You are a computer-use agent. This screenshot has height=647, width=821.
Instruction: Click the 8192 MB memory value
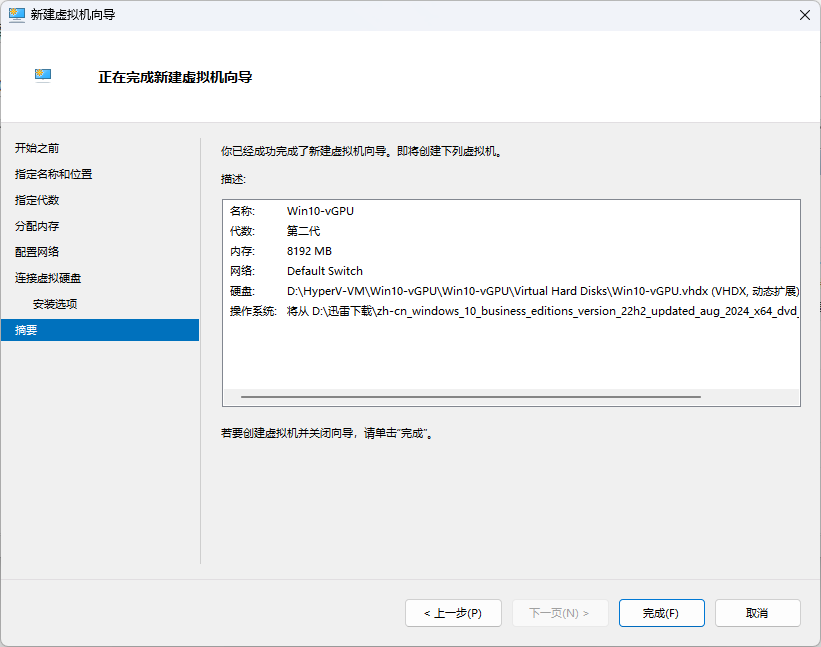pyautogui.click(x=309, y=251)
